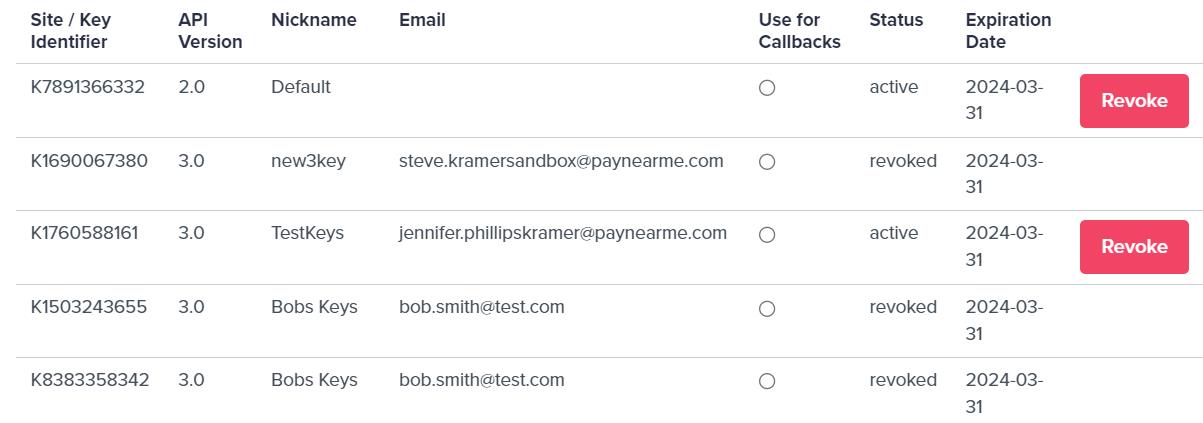Click the Use for Callbacks header

tap(799, 31)
